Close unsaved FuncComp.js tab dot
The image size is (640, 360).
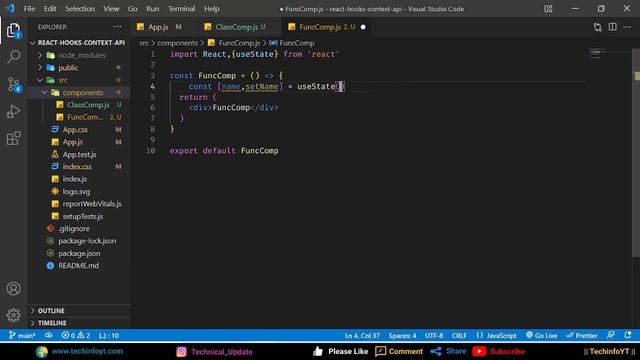point(363,27)
